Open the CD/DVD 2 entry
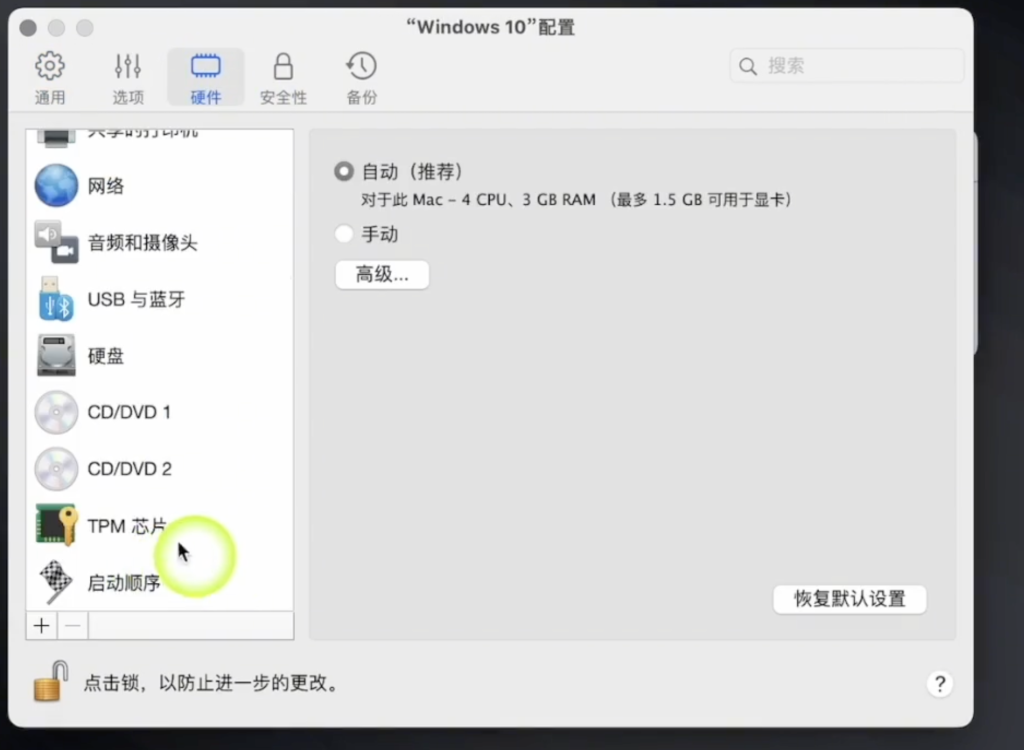This screenshot has height=750, width=1024. pos(160,468)
